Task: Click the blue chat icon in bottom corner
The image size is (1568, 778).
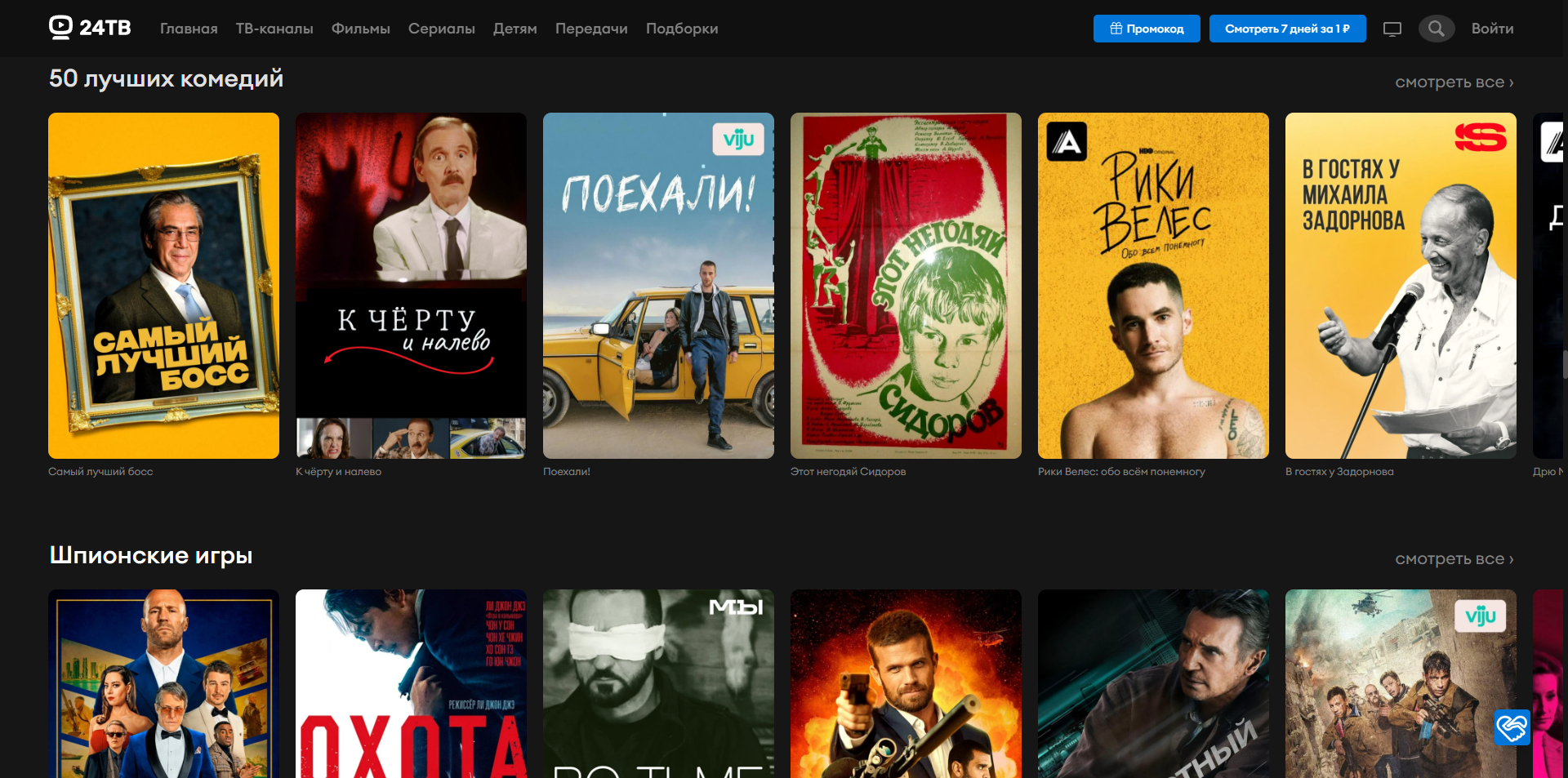Action: pyautogui.click(x=1512, y=727)
